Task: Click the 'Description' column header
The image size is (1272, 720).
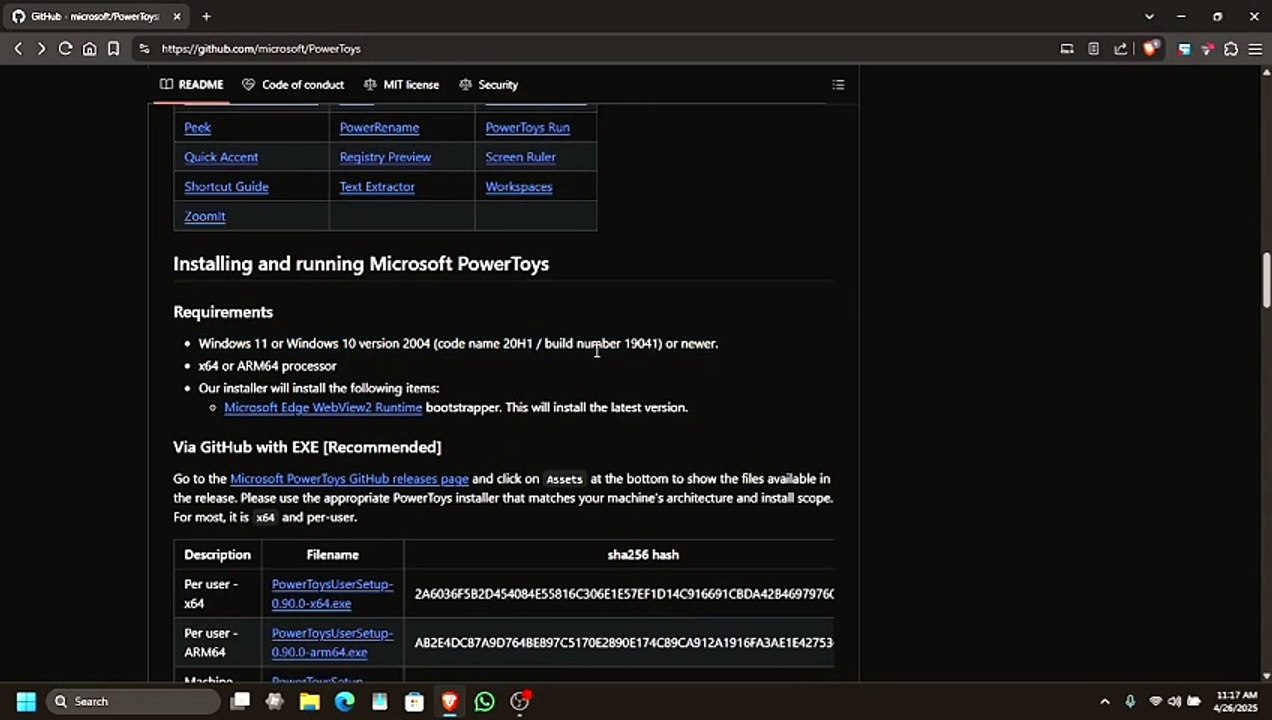Action: click(217, 555)
